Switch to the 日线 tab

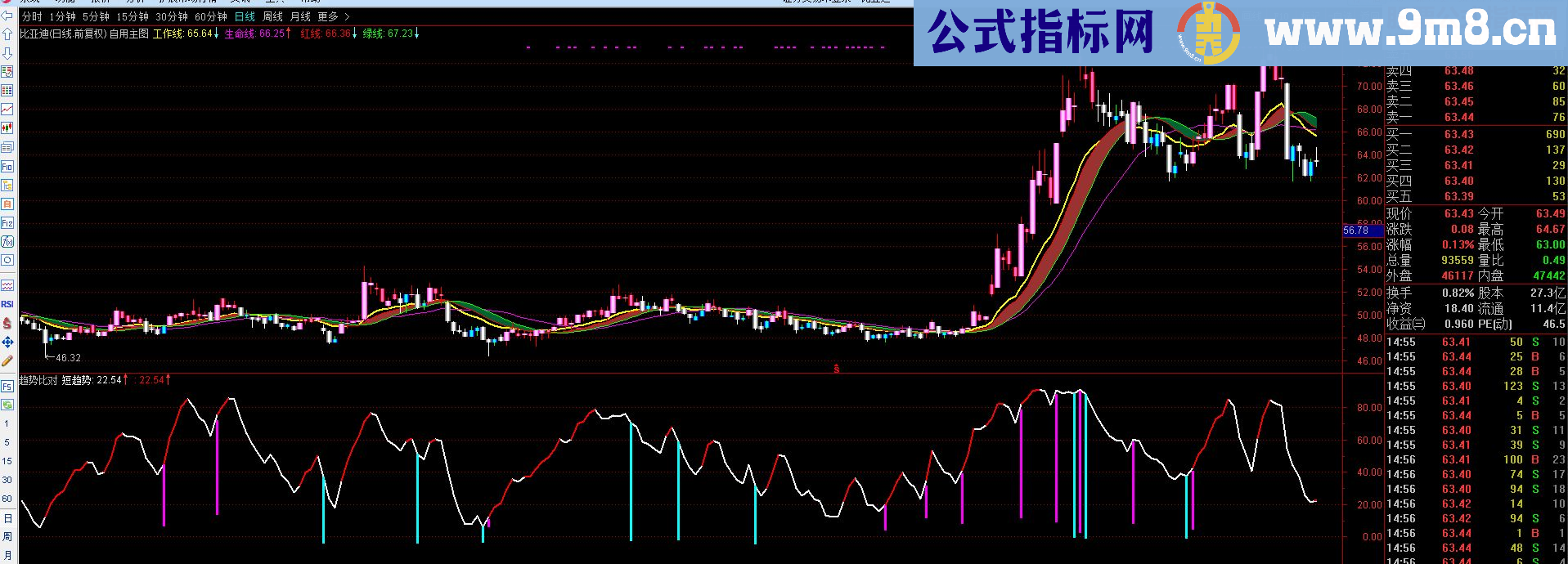(245, 16)
